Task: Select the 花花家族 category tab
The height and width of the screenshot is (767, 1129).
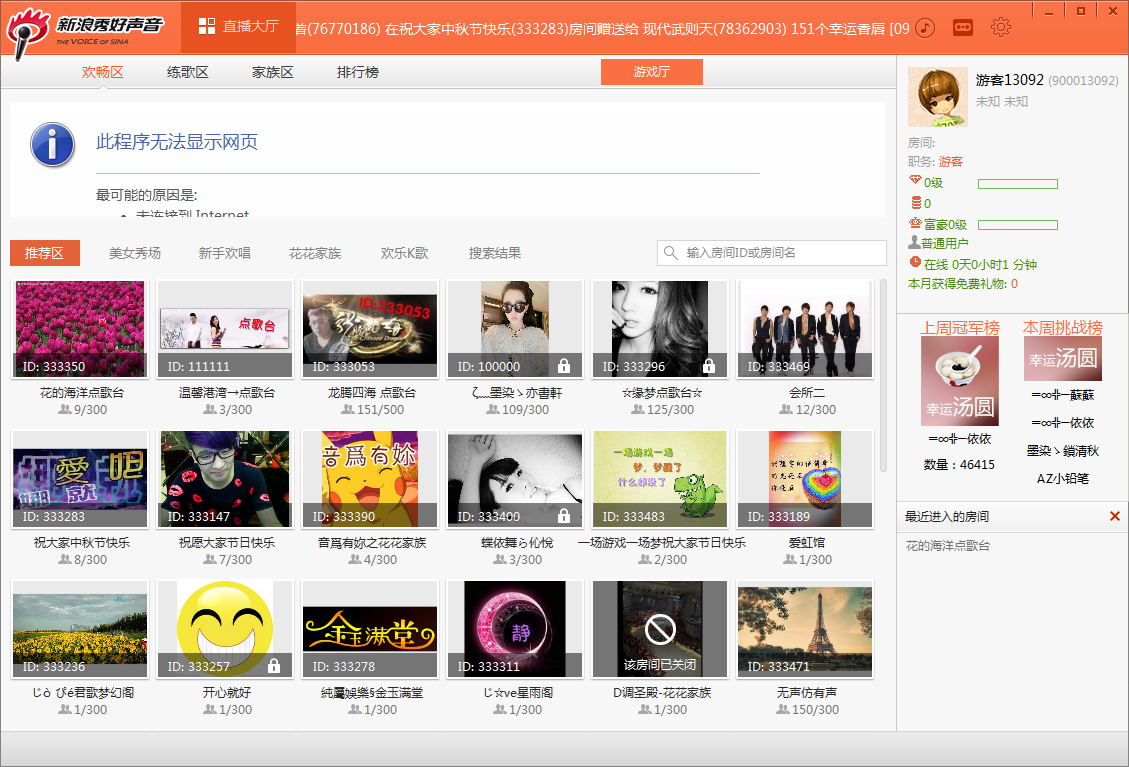Action: (x=315, y=253)
